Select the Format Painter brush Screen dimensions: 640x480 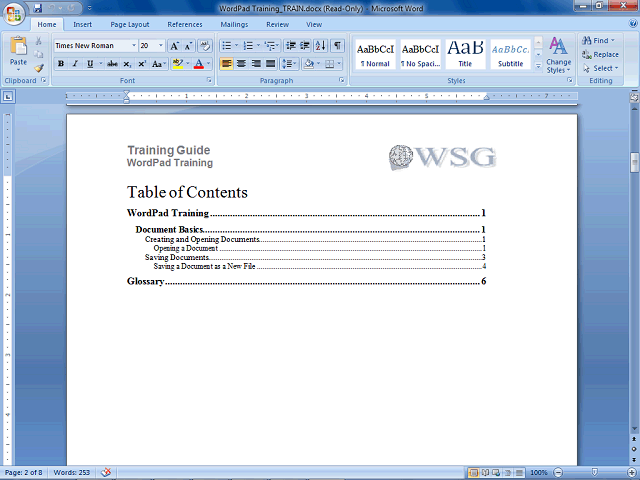[39, 68]
